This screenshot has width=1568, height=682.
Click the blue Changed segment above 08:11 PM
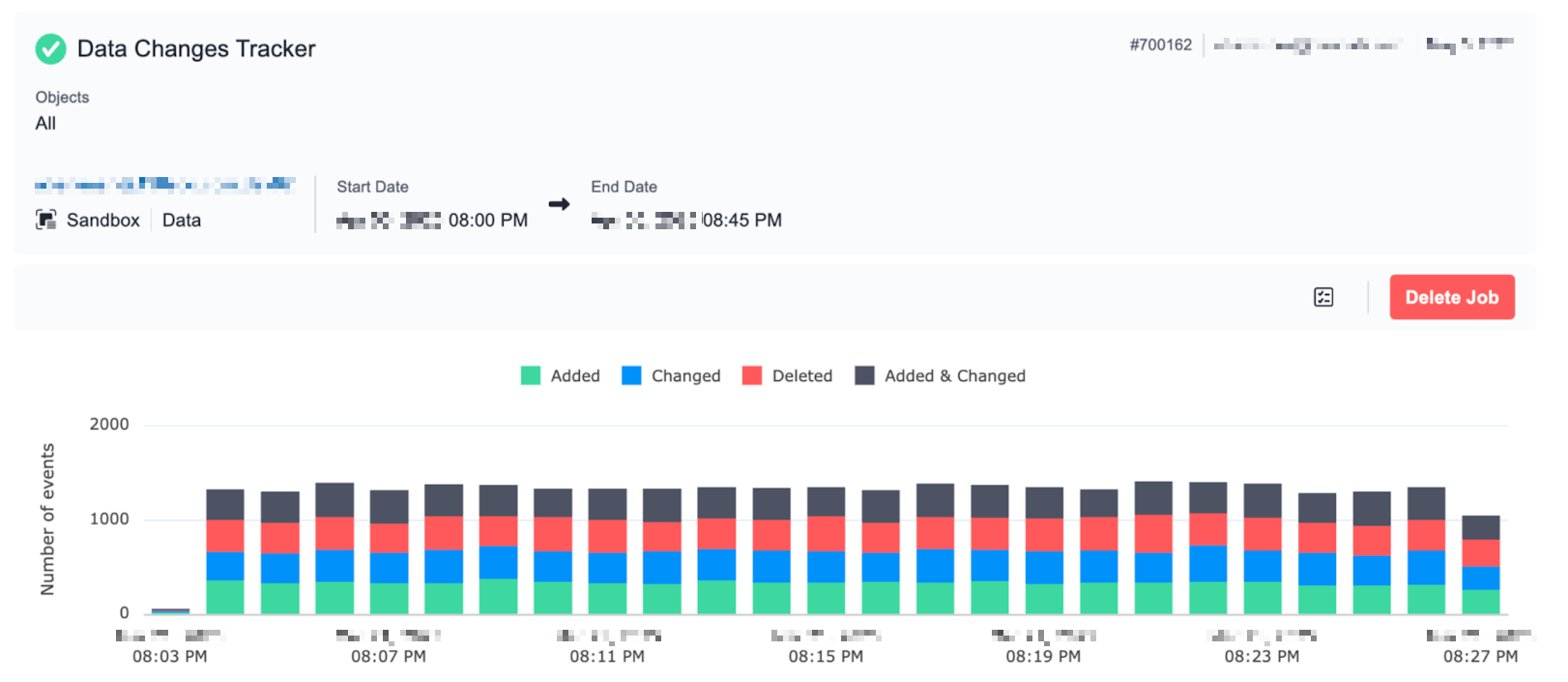click(x=607, y=568)
